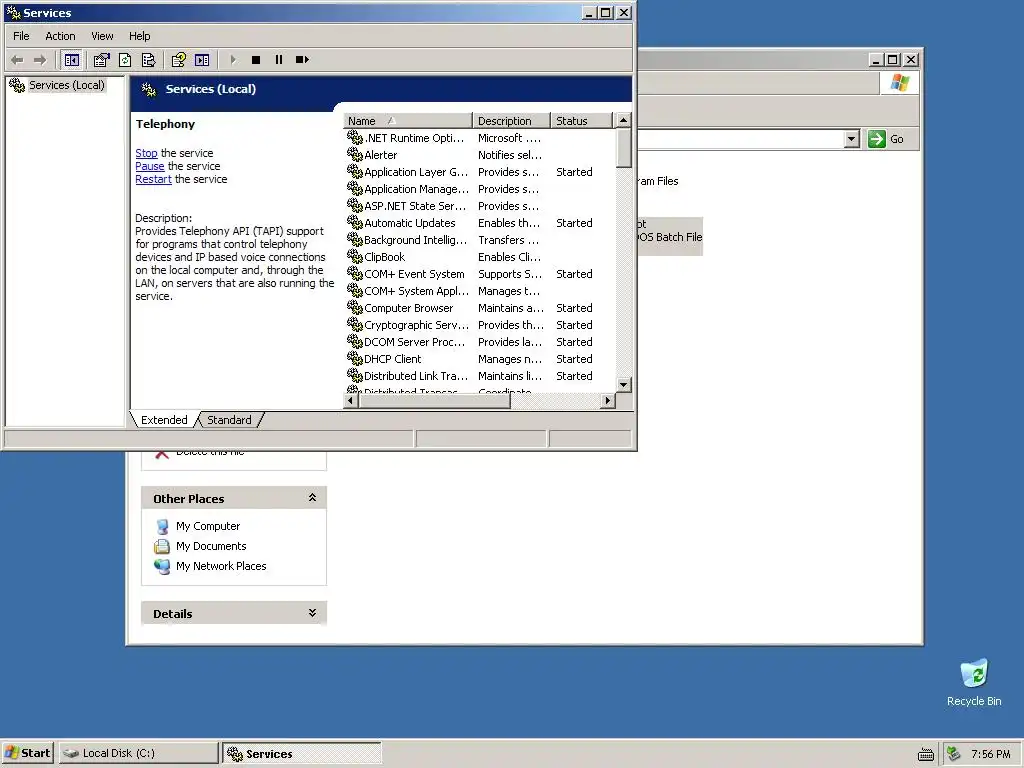Toggle Show/Hide Action Pane icon
The width and height of the screenshot is (1024, 768).
click(x=202, y=60)
